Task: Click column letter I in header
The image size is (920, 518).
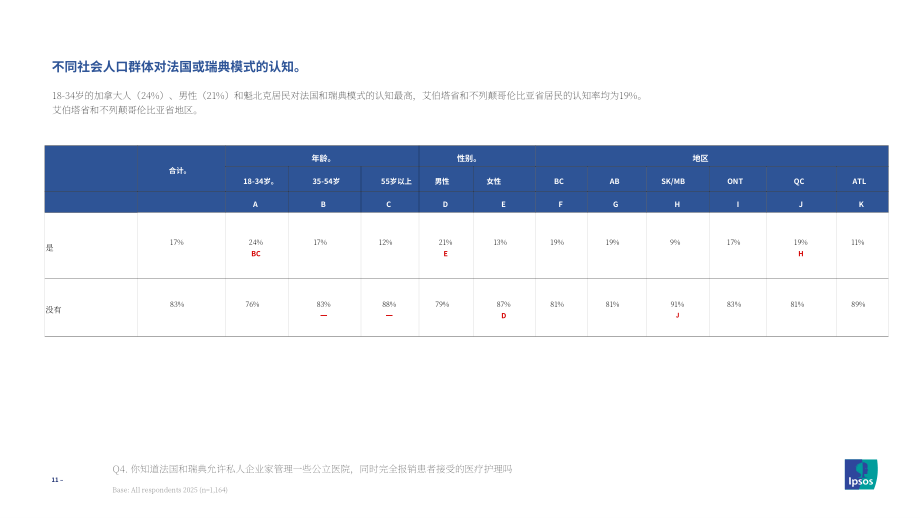Action: pos(738,204)
